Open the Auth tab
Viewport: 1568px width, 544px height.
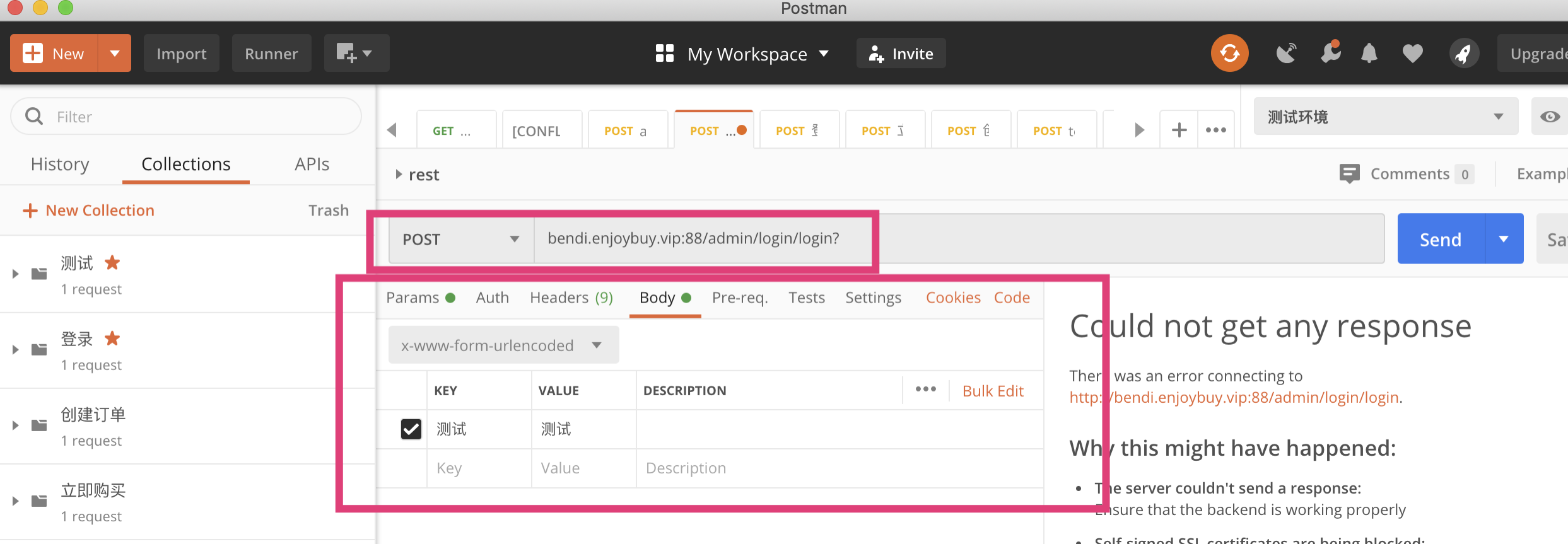click(492, 298)
